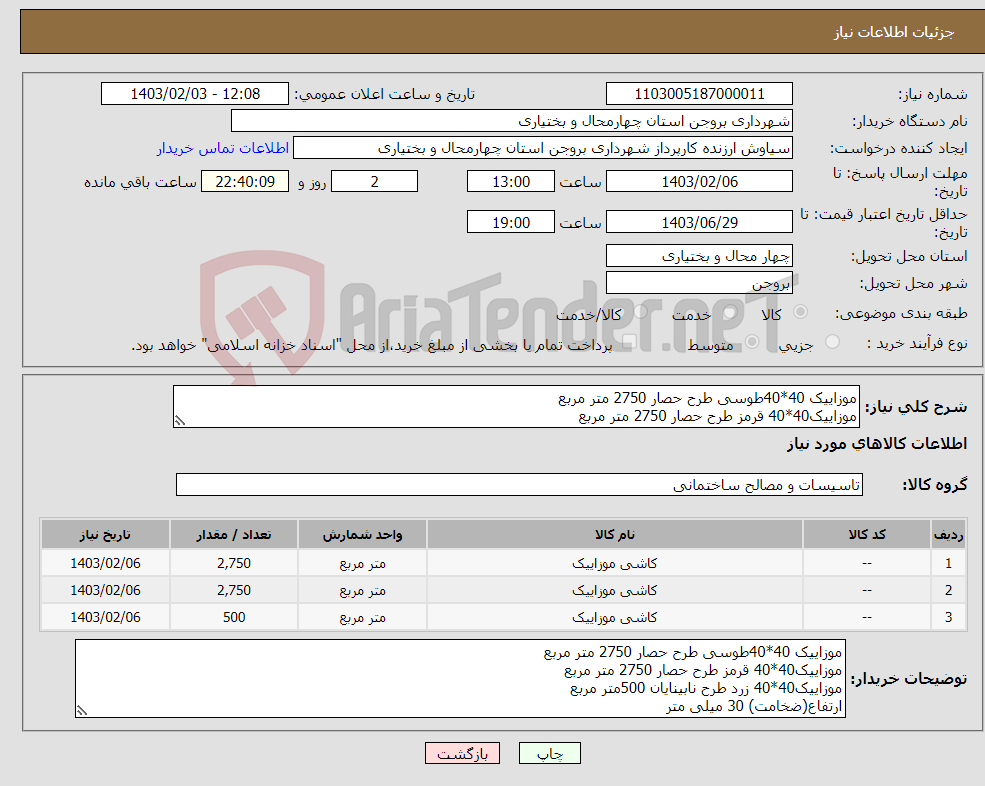The width and height of the screenshot is (985, 786).
Task: Click the چاپ (print) button
Action: tap(550, 753)
